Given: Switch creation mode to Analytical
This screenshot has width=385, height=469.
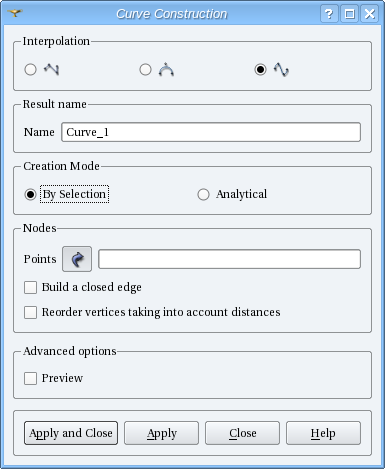Looking at the screenshot, I should click(x=203, y=194).
